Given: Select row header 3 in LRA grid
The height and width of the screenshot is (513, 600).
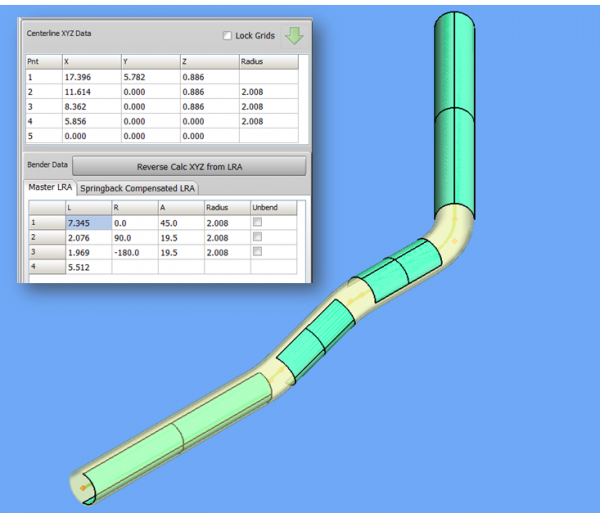Looking at the screenshot, I should click(47, 252).
